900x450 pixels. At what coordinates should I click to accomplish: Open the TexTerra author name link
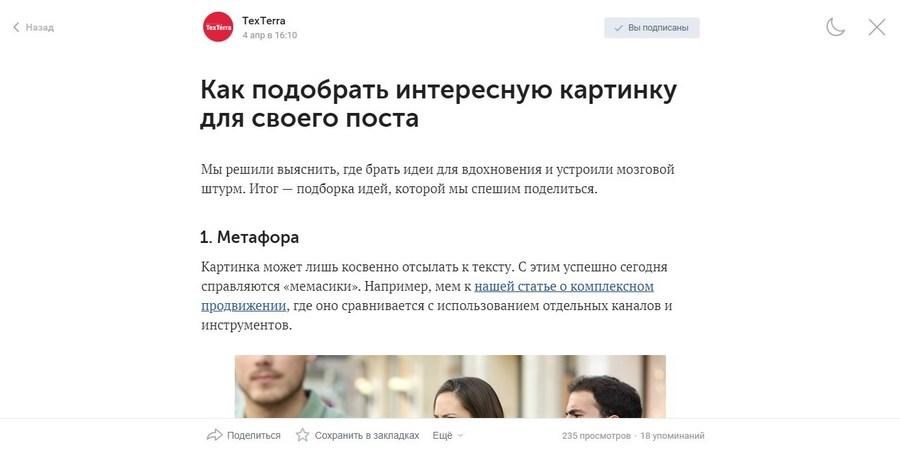pyautogui.click(x=263, y=21)
